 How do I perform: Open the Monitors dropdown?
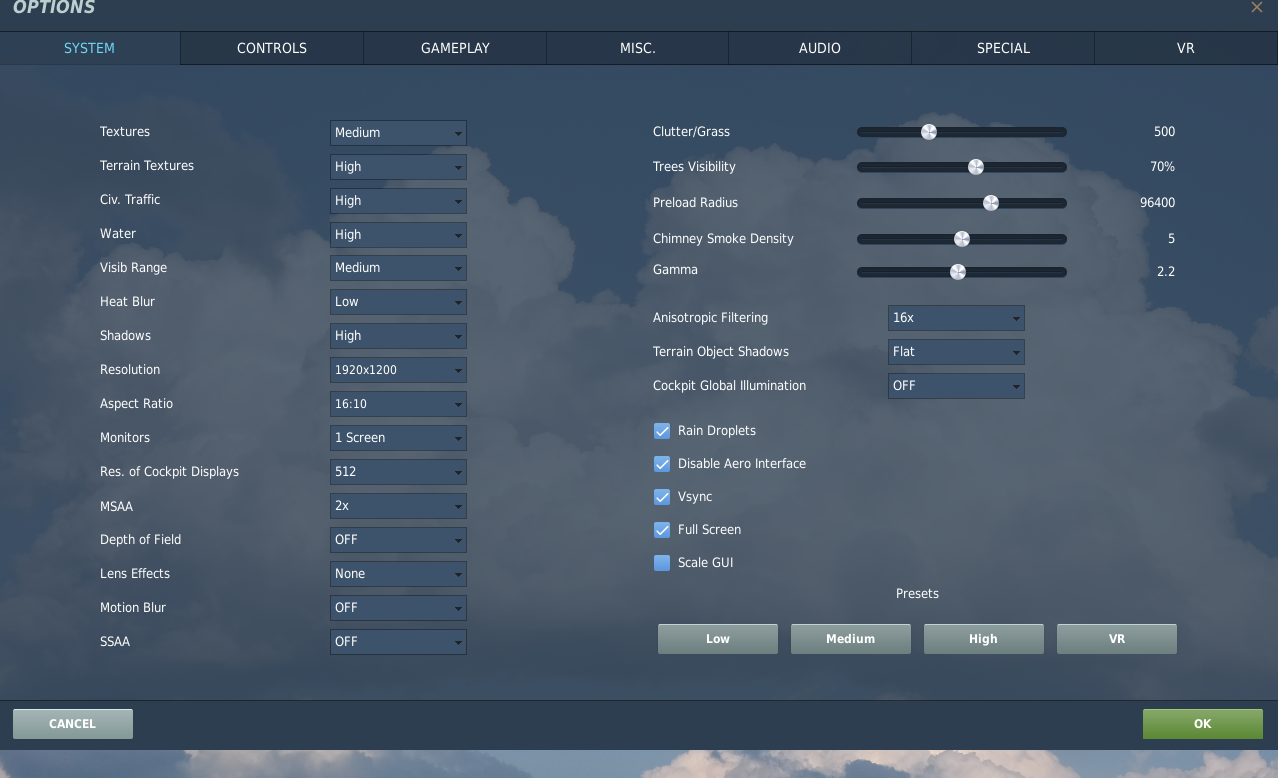pos(398,438)
